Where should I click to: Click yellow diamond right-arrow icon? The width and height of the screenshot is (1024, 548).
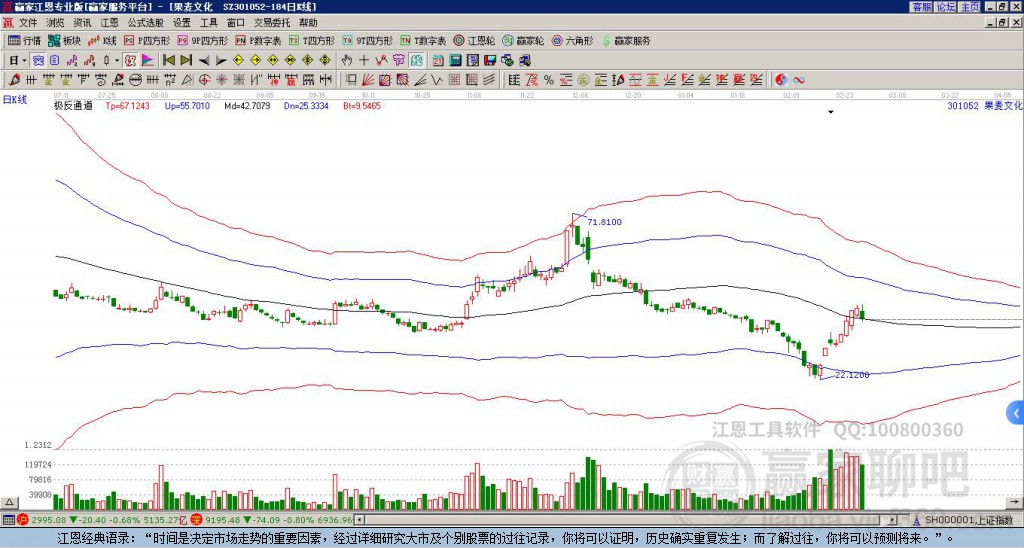255,61
